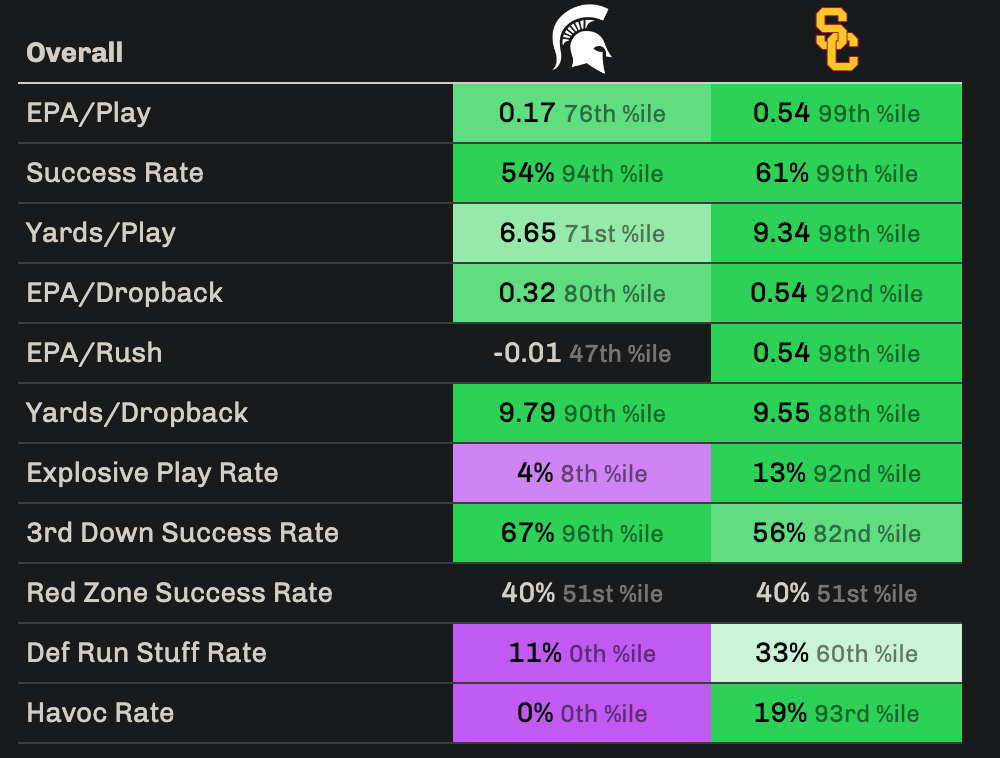Click USC's 19% Havoc Rate cell

pos(836,713)
